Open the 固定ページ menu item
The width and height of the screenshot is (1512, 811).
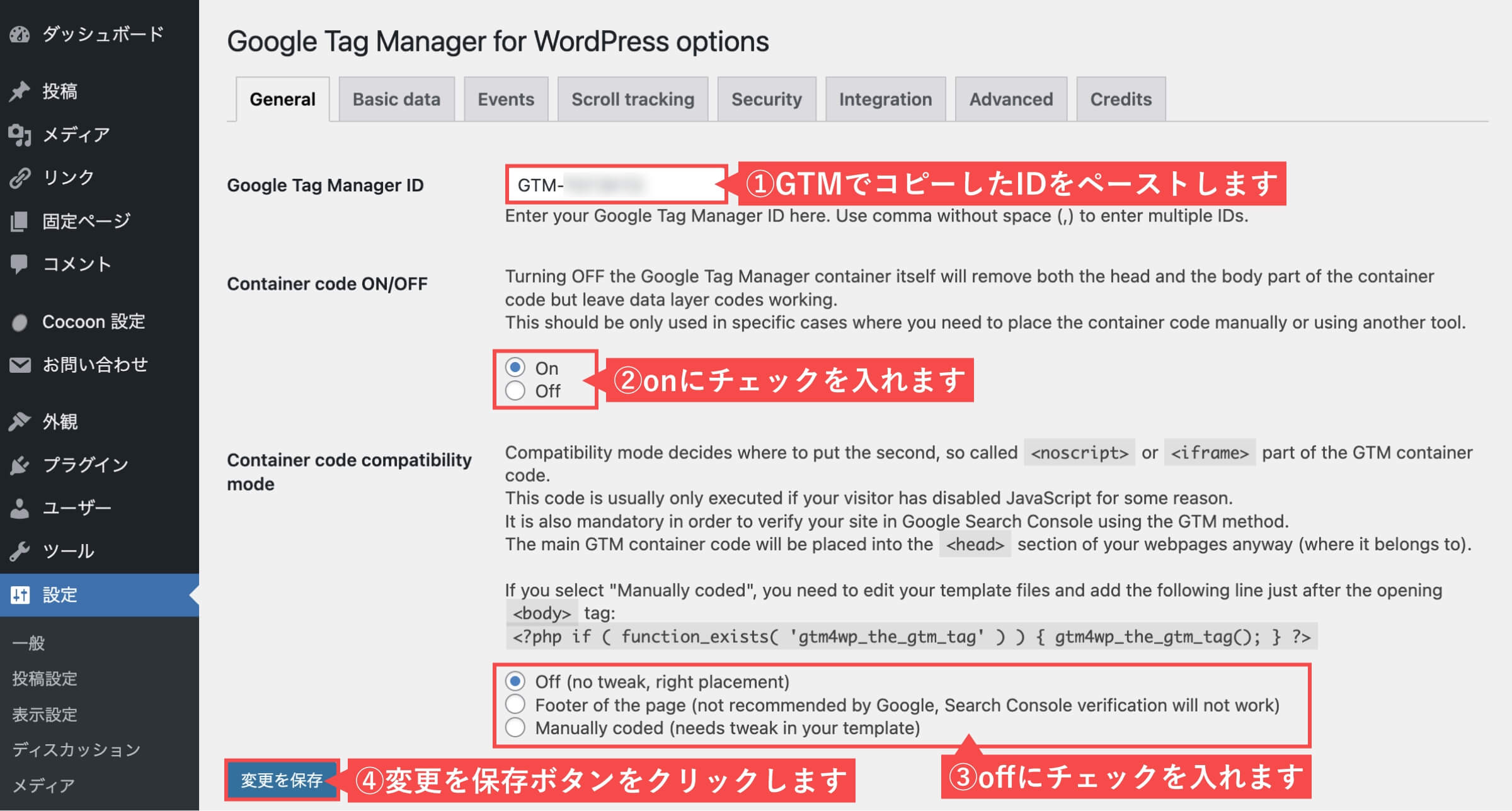(100, 221)
